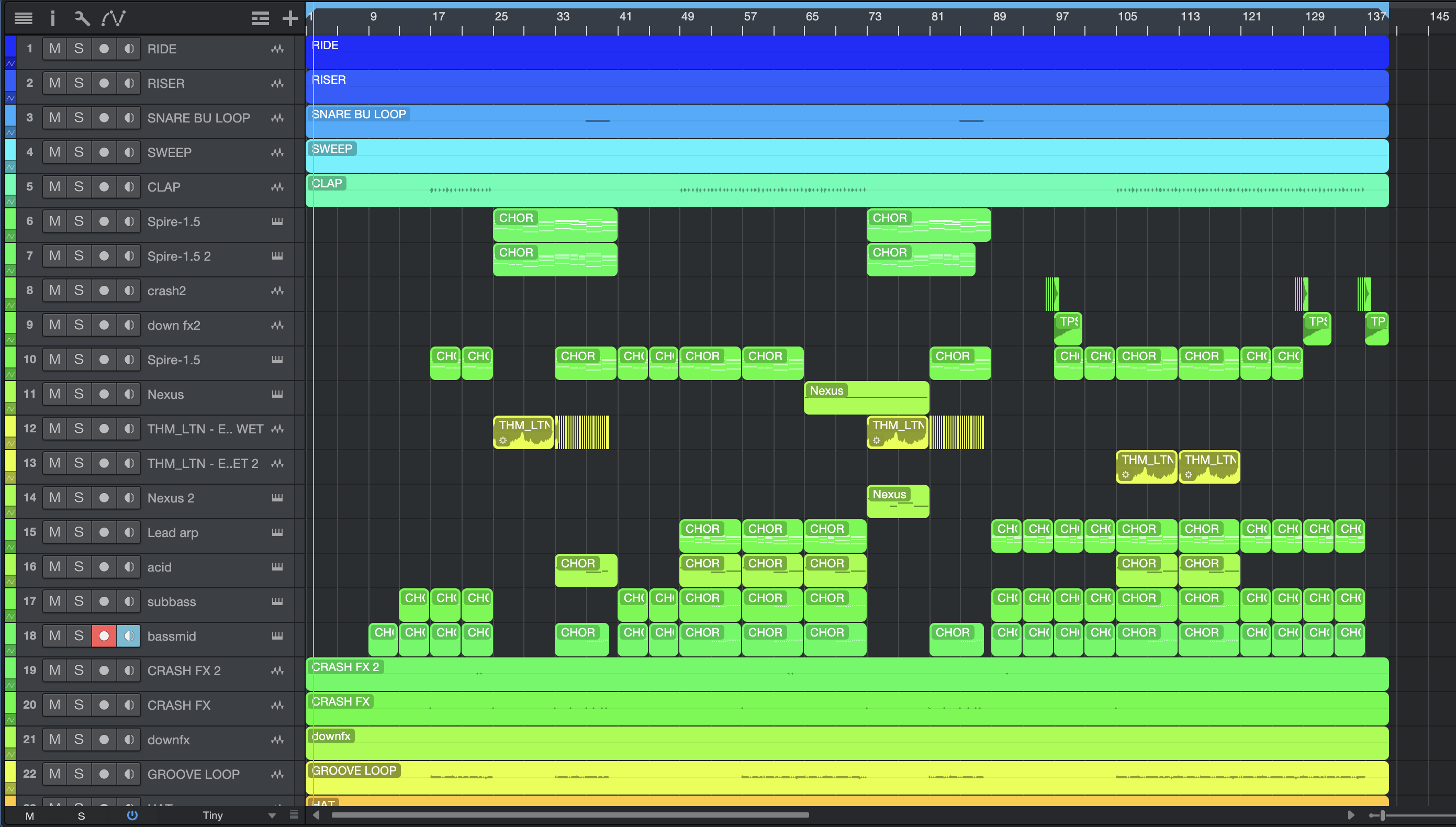Click the global S solo button at bottom
Screen dimensions: 1456x827
[81, 815]
